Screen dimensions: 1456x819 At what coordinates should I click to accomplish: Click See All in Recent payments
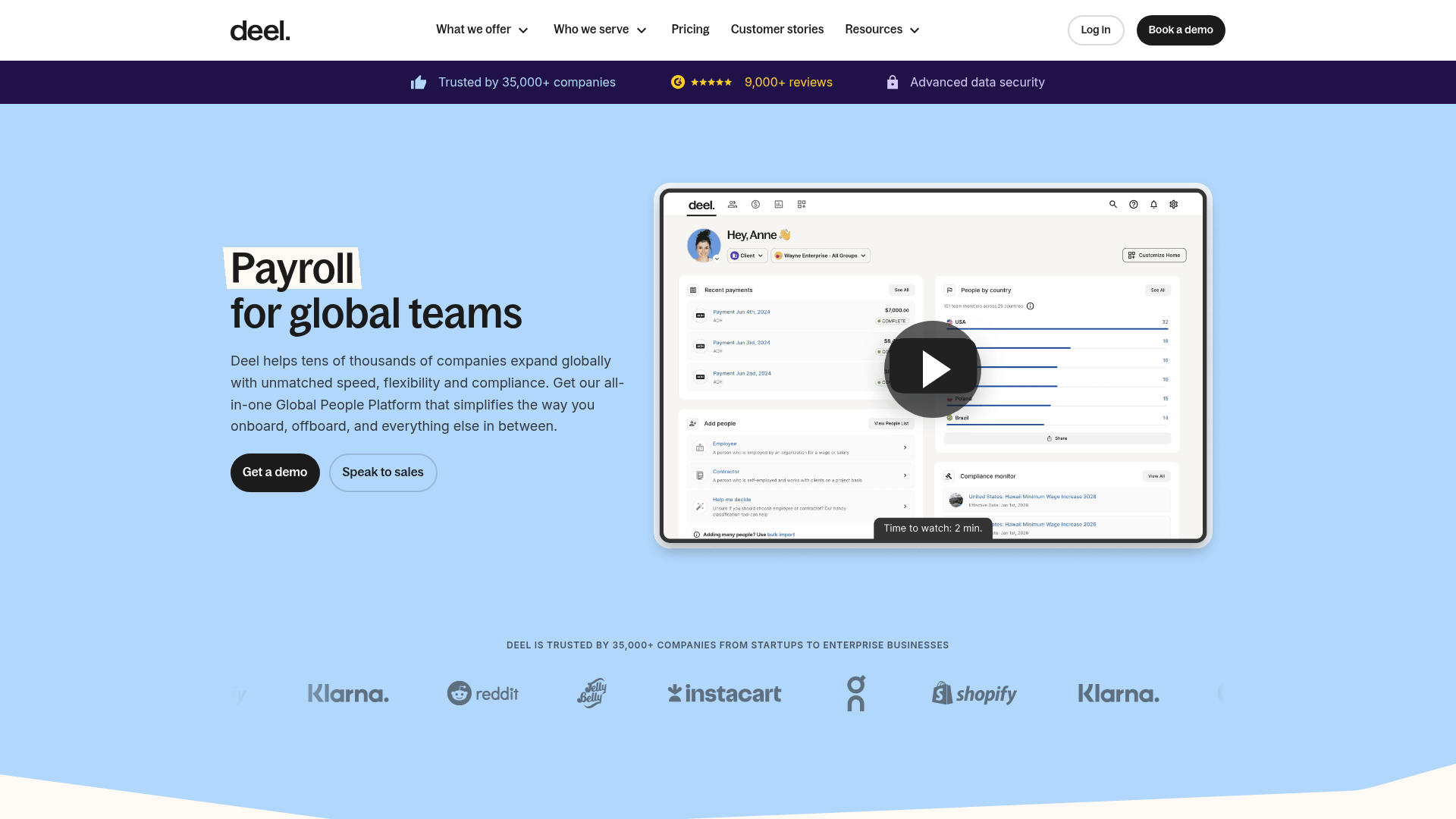(x=902, y=290)
